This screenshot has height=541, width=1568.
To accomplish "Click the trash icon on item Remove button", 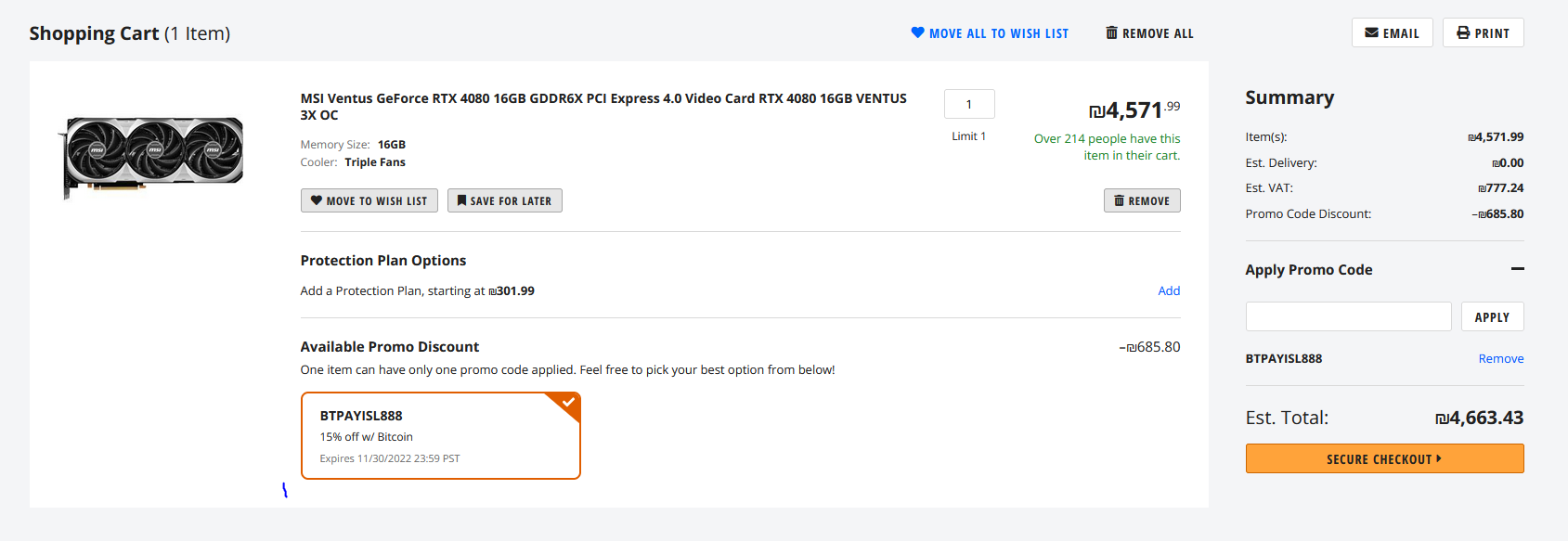I will pyautogui.click(x=1119, y=200).
